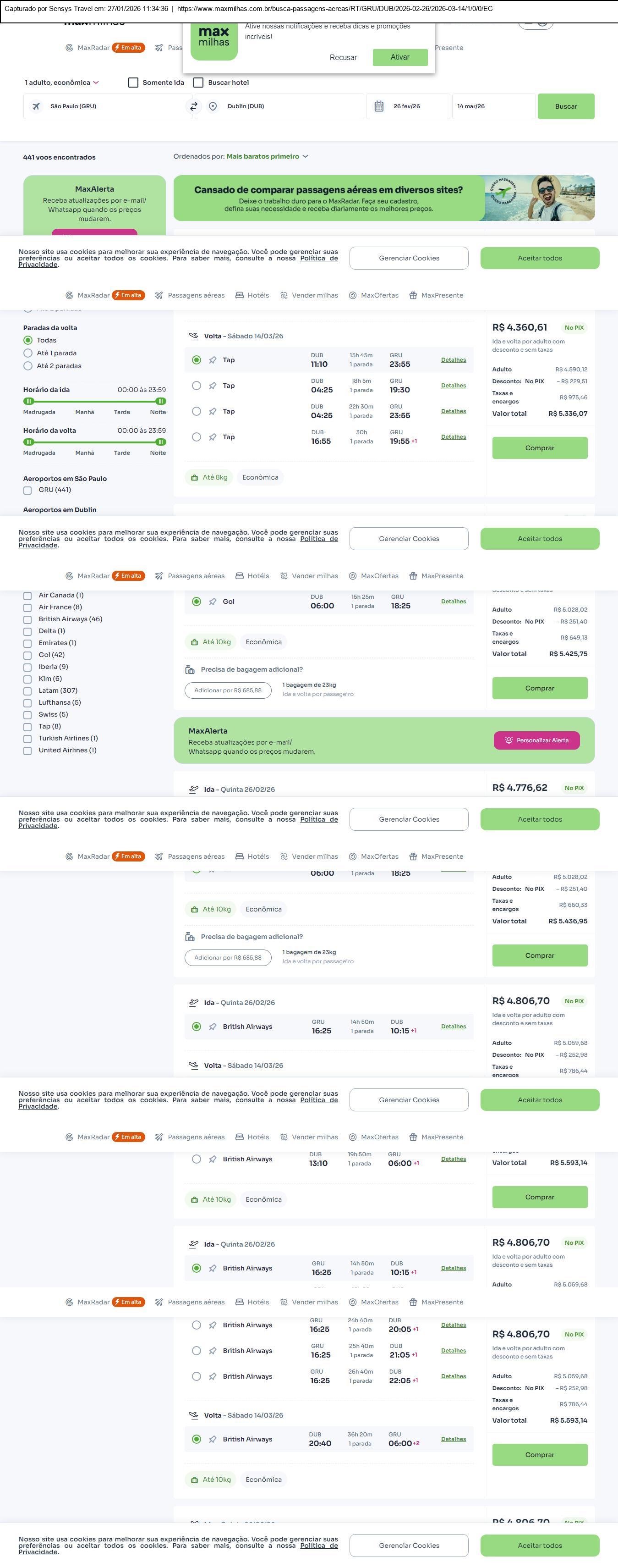
Task: Click the baggage icon beside Precisa de bagagem adicional
Action: (190, 669)
